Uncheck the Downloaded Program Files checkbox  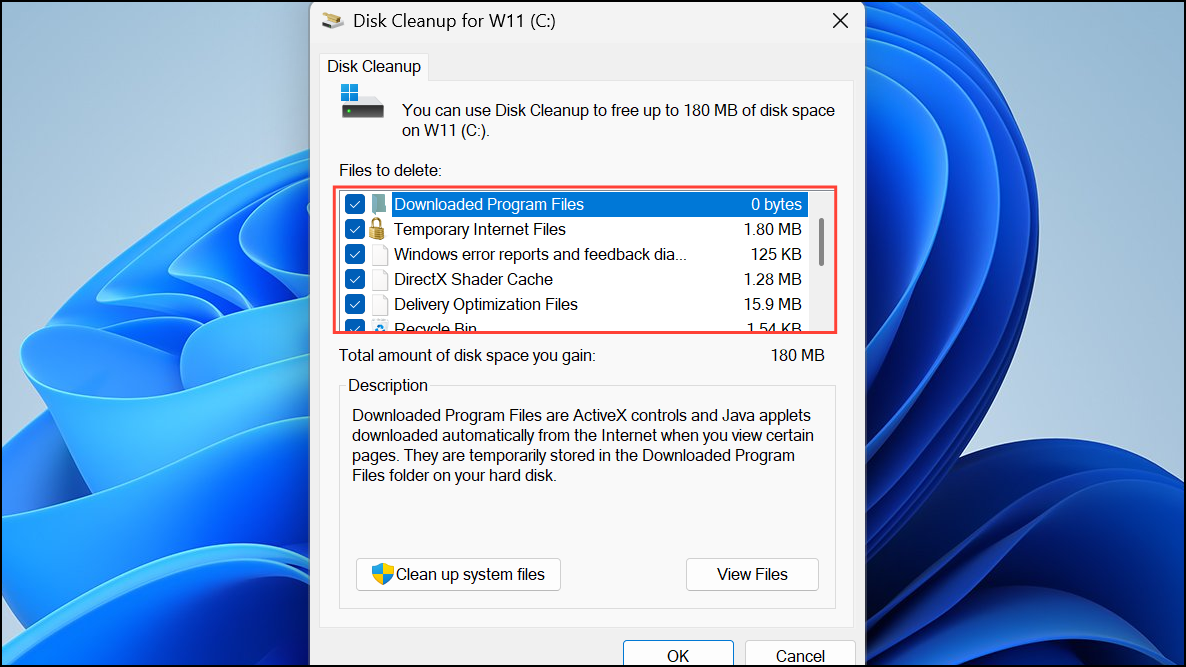pyautogui.click(x=354, y=203)
